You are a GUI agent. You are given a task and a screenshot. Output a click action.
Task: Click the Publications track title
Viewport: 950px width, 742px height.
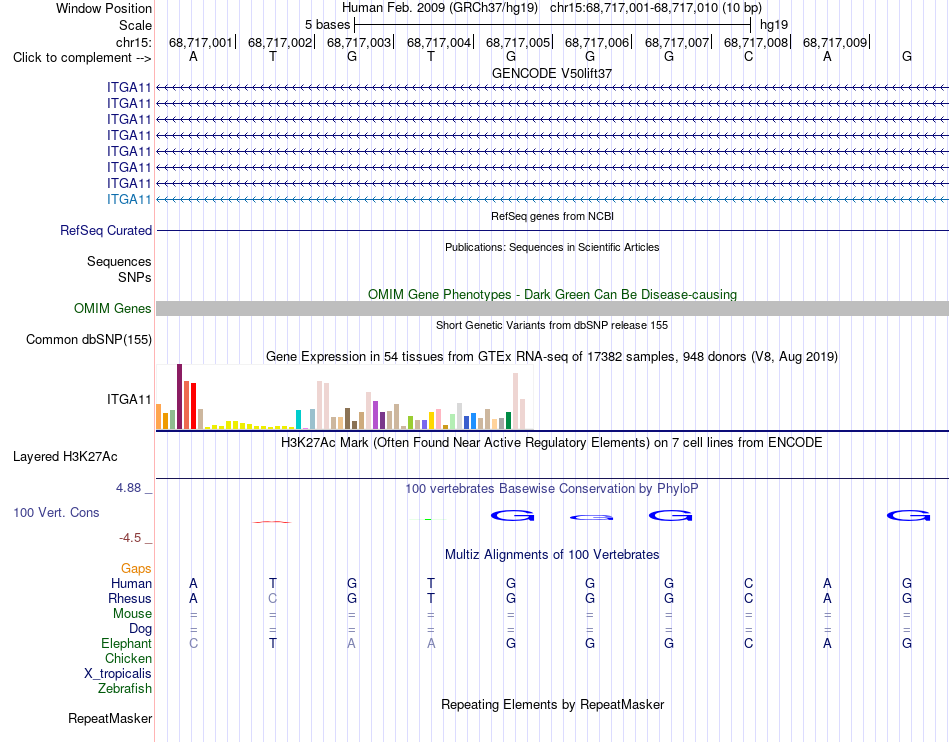click(552, 247)
